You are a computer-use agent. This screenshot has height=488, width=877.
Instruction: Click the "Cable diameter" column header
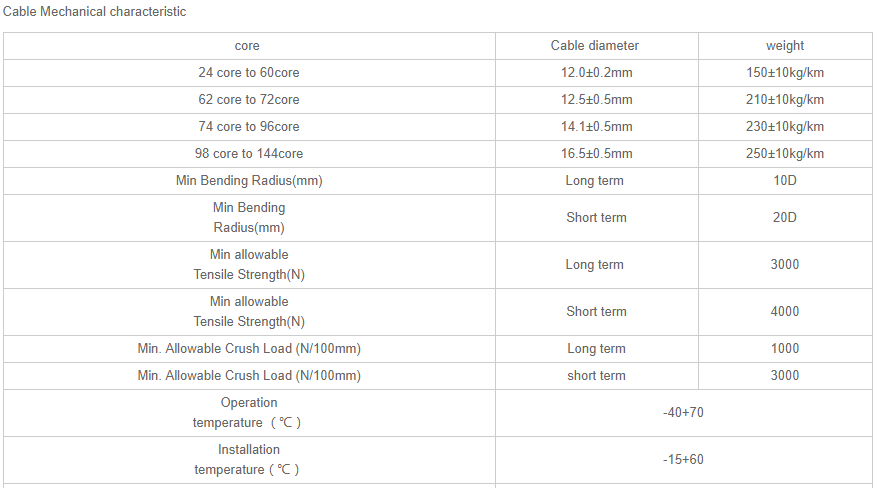tap(595, 46)
